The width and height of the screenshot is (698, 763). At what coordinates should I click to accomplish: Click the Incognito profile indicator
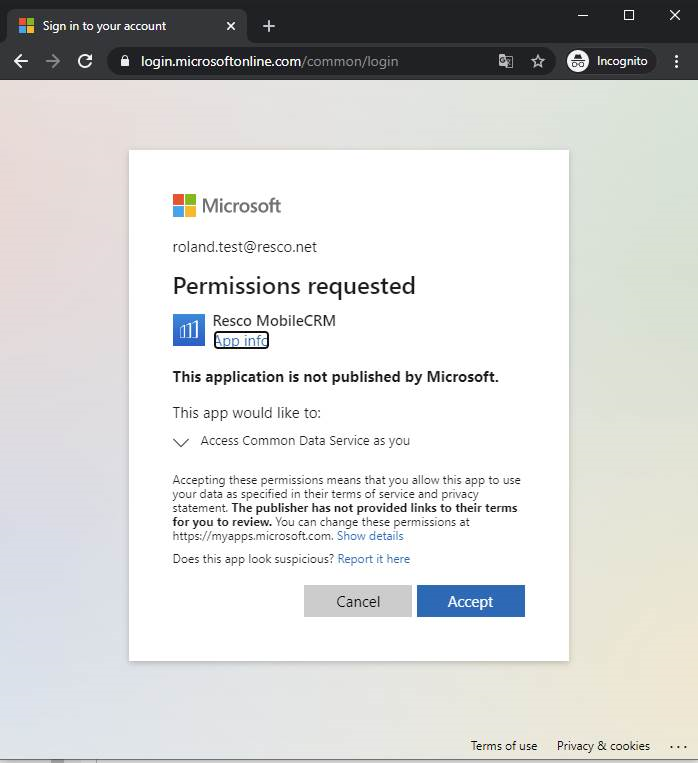(609, 61)
